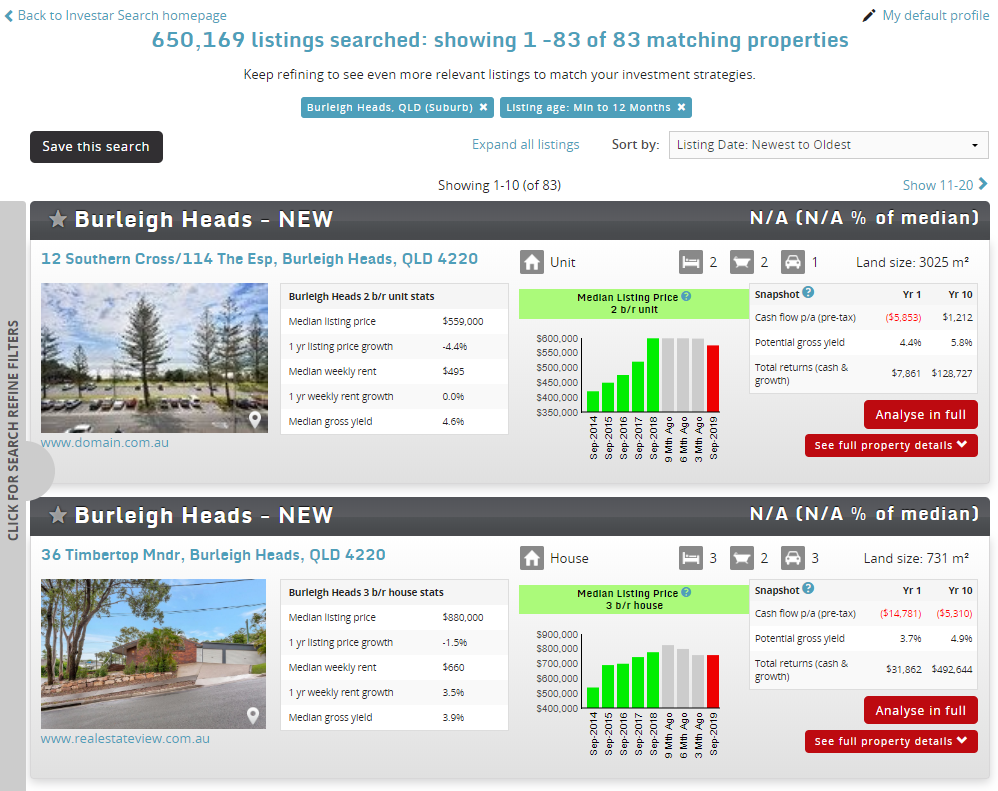
Task: Expand full property details for 36 Timbertop Mndr
Action: tap(891, 741)
